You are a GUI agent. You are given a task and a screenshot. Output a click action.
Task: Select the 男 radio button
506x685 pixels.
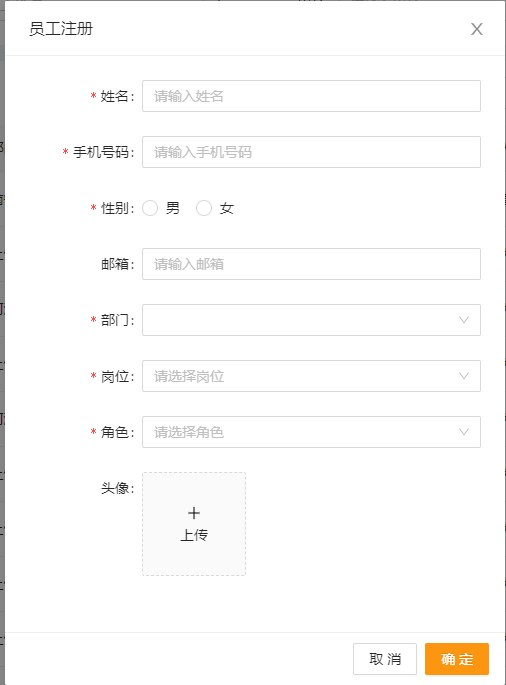point(150,208)
